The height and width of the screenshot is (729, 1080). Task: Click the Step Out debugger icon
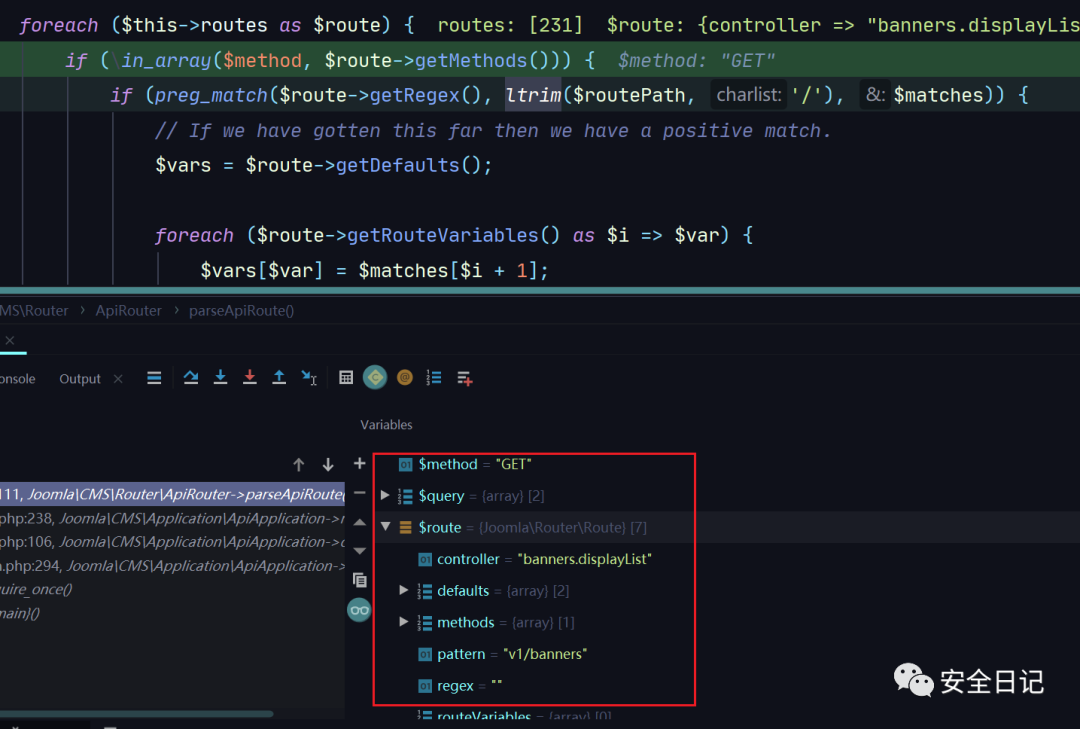click(x=279, y=377)
